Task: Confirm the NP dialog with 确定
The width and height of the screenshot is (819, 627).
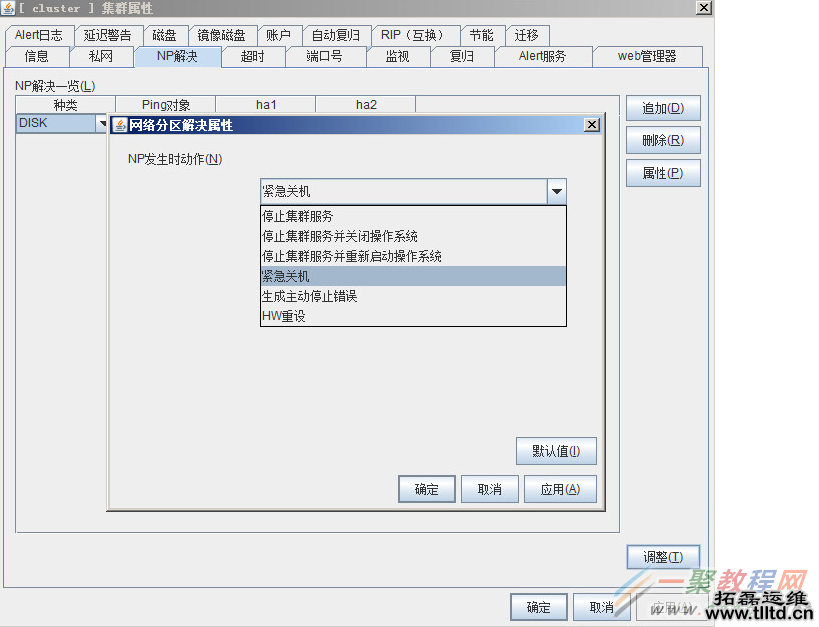Action: coord(426,488)
